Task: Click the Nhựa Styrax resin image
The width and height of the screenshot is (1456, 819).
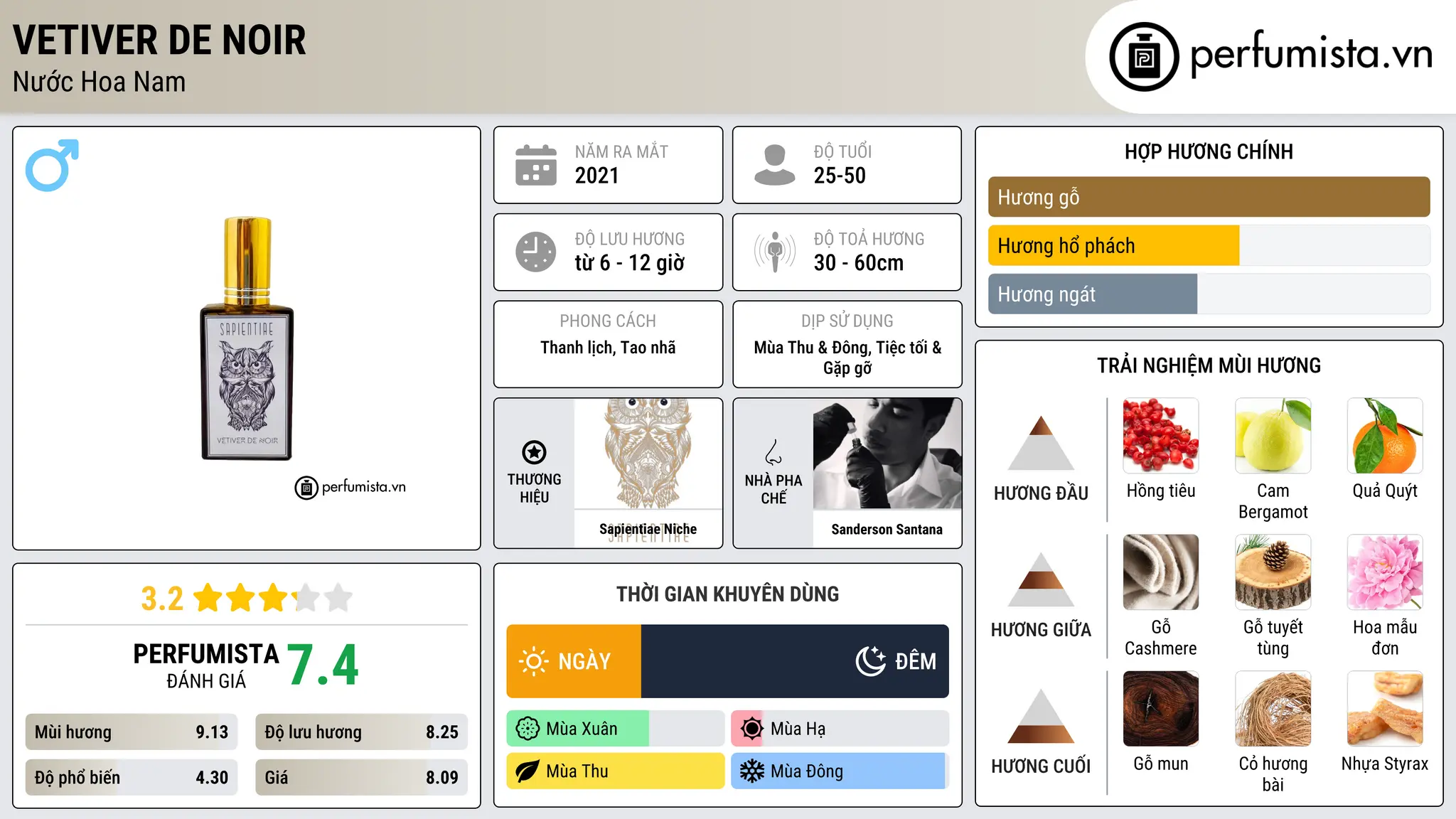Action: tap(1385, 709)
